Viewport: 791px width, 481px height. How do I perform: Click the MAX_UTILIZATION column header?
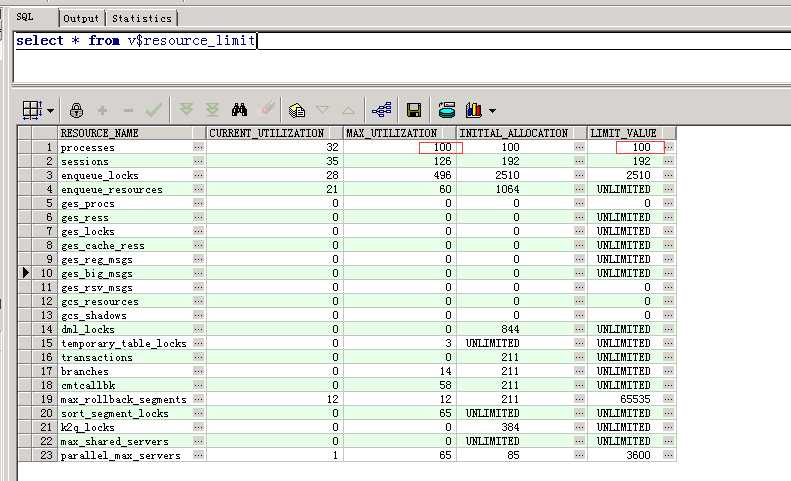(x=399, y=133)
